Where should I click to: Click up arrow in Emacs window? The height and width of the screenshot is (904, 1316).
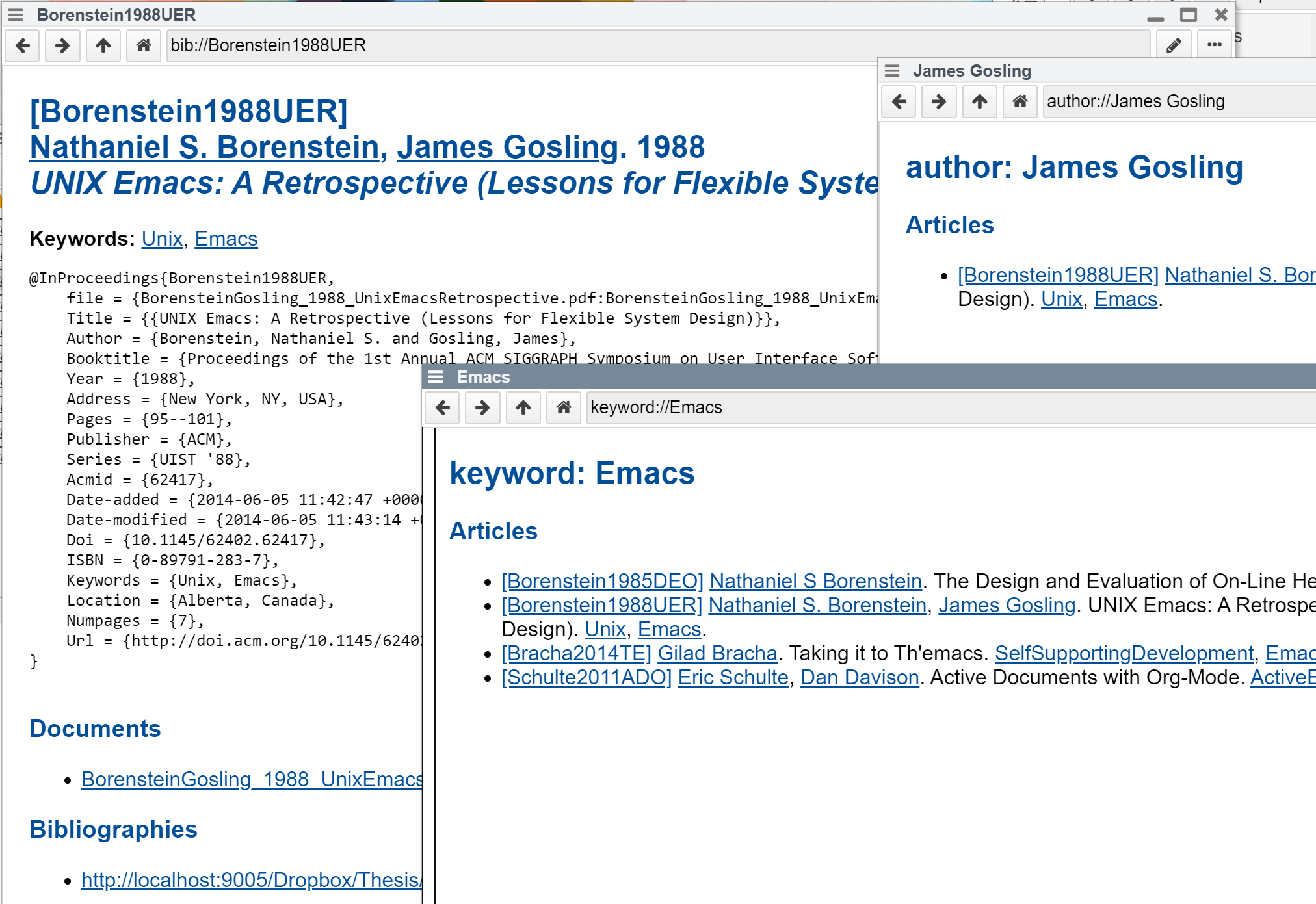(523, 407)
